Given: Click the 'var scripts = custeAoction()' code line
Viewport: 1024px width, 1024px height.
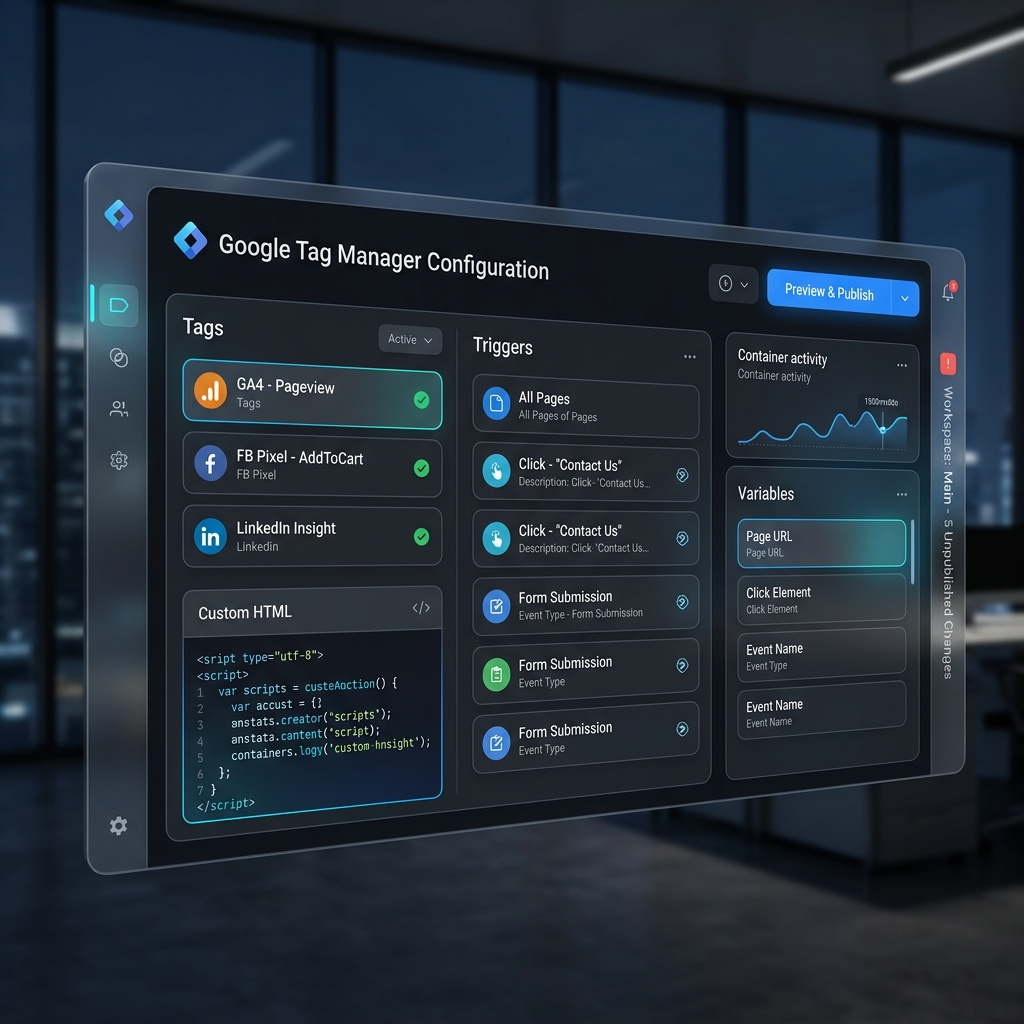Looking at the screenshot, I should point(307,687).
